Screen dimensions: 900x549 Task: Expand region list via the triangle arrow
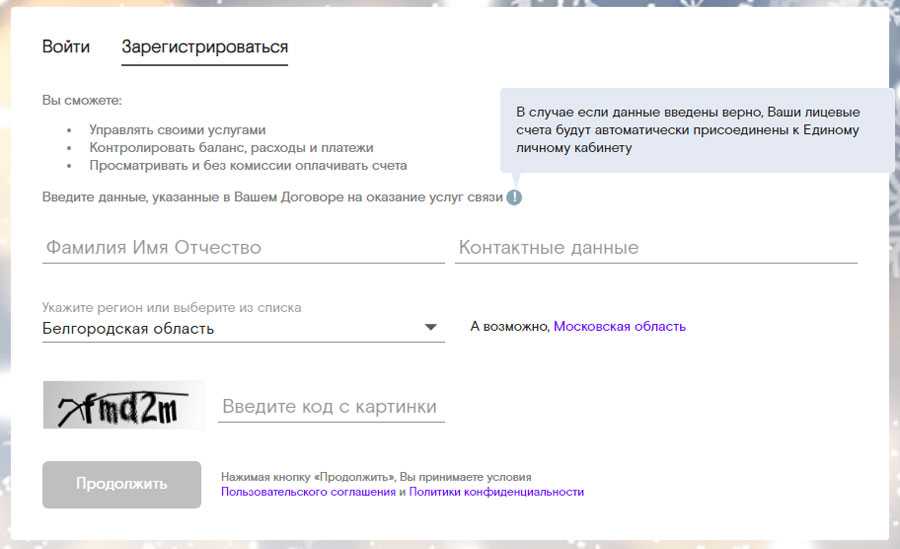431,327
